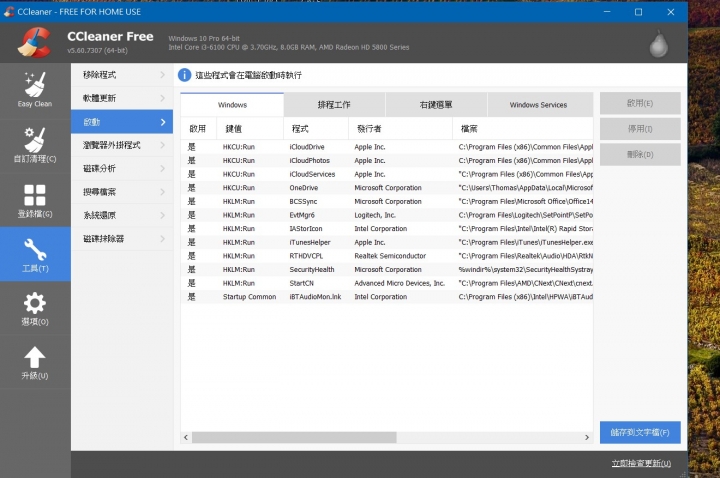Viewport: 720px width, 478px height.
Task: Sort by 發行者 column header
Action: tap(400, 129)
